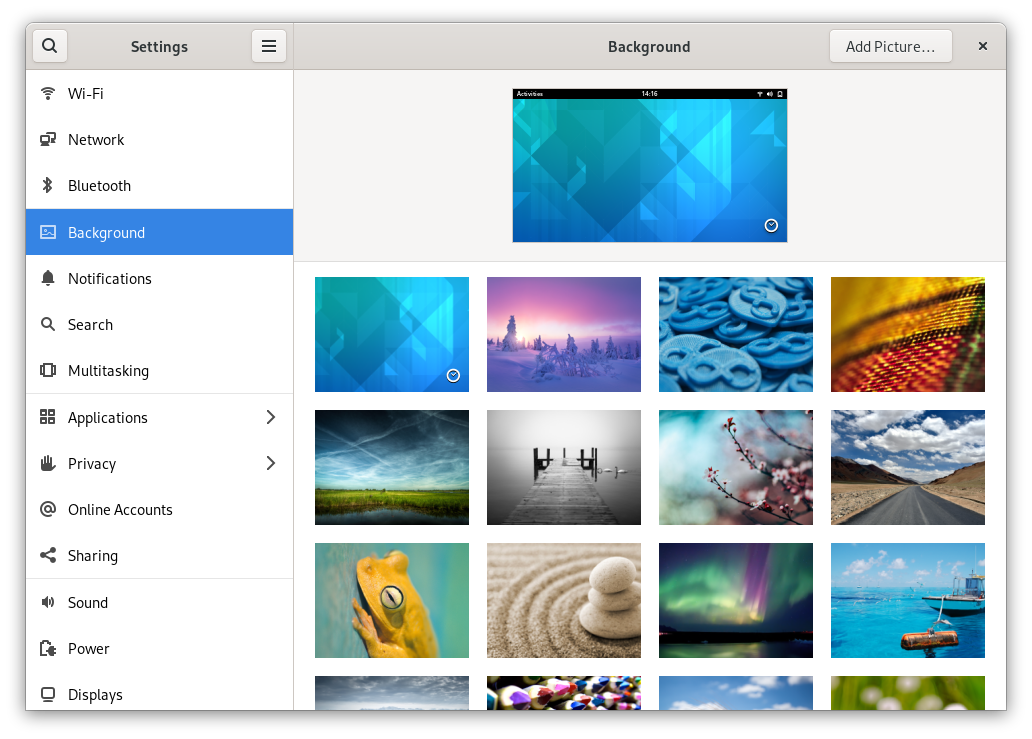The width and height of the screenshot is (1032, 739).
Task: Choose the purple snowy winter wallpaper
Action: point(563,334)
